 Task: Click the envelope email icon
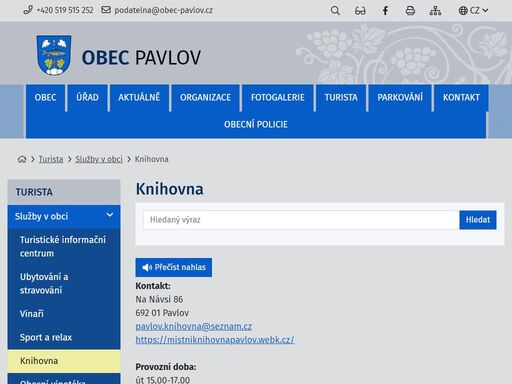106,10
